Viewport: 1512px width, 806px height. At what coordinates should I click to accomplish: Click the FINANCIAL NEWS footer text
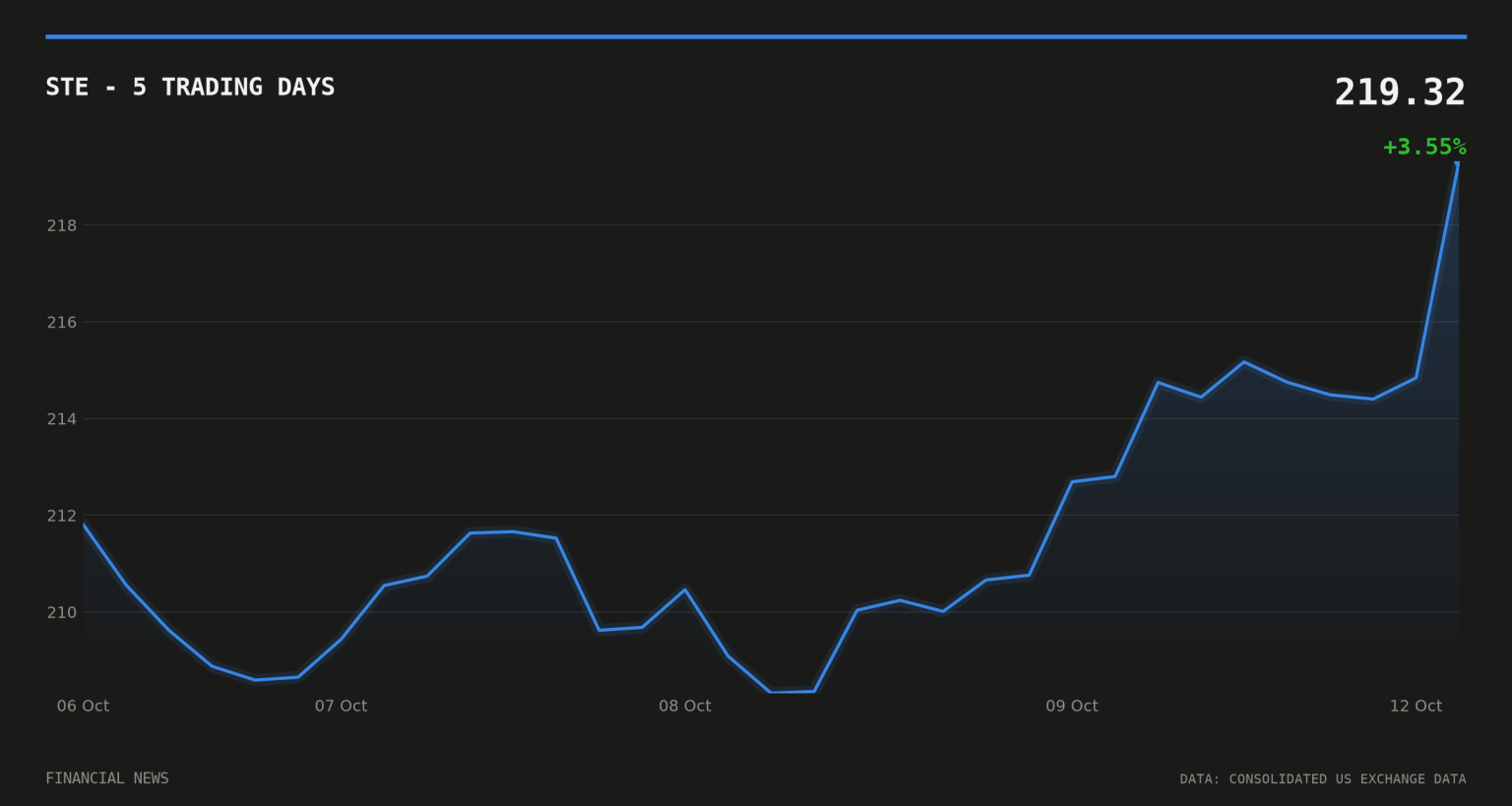[107, 778]
